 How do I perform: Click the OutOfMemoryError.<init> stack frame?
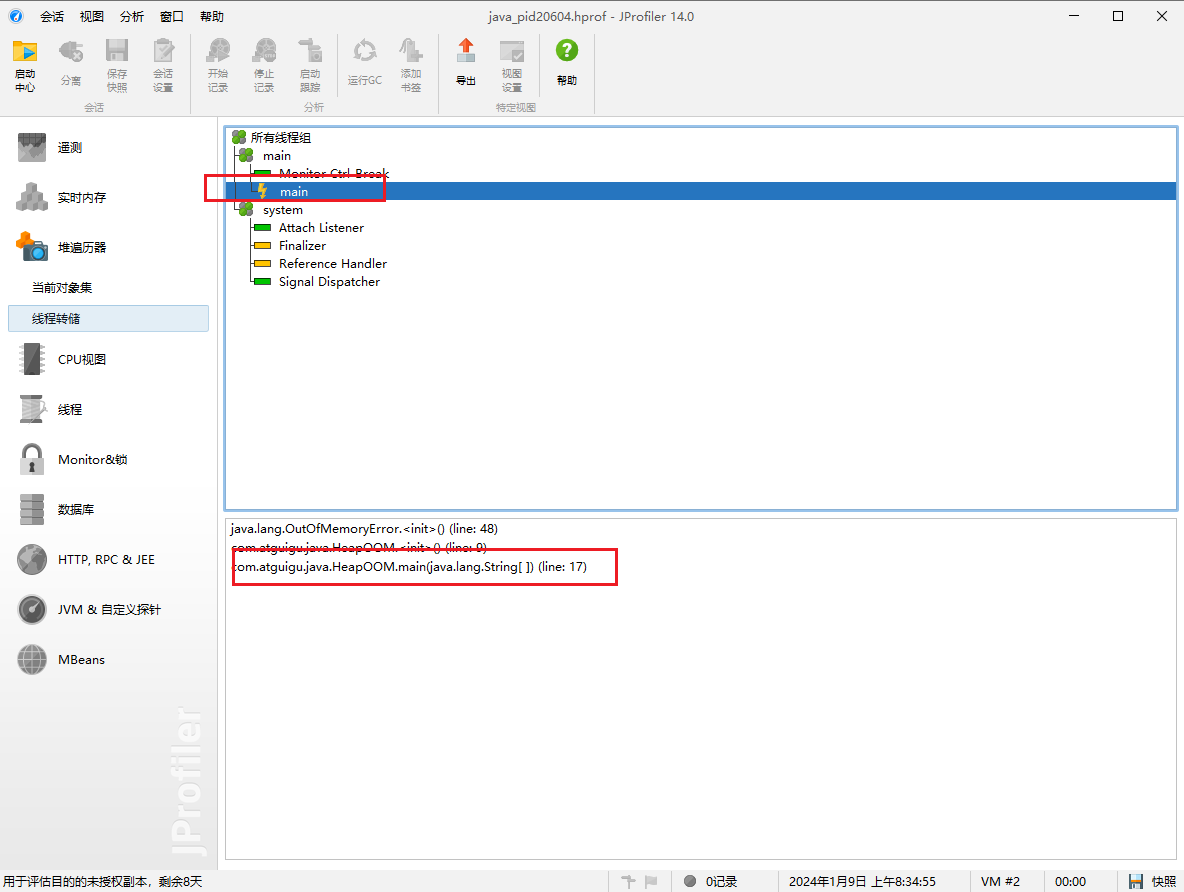tap(364, 529)
